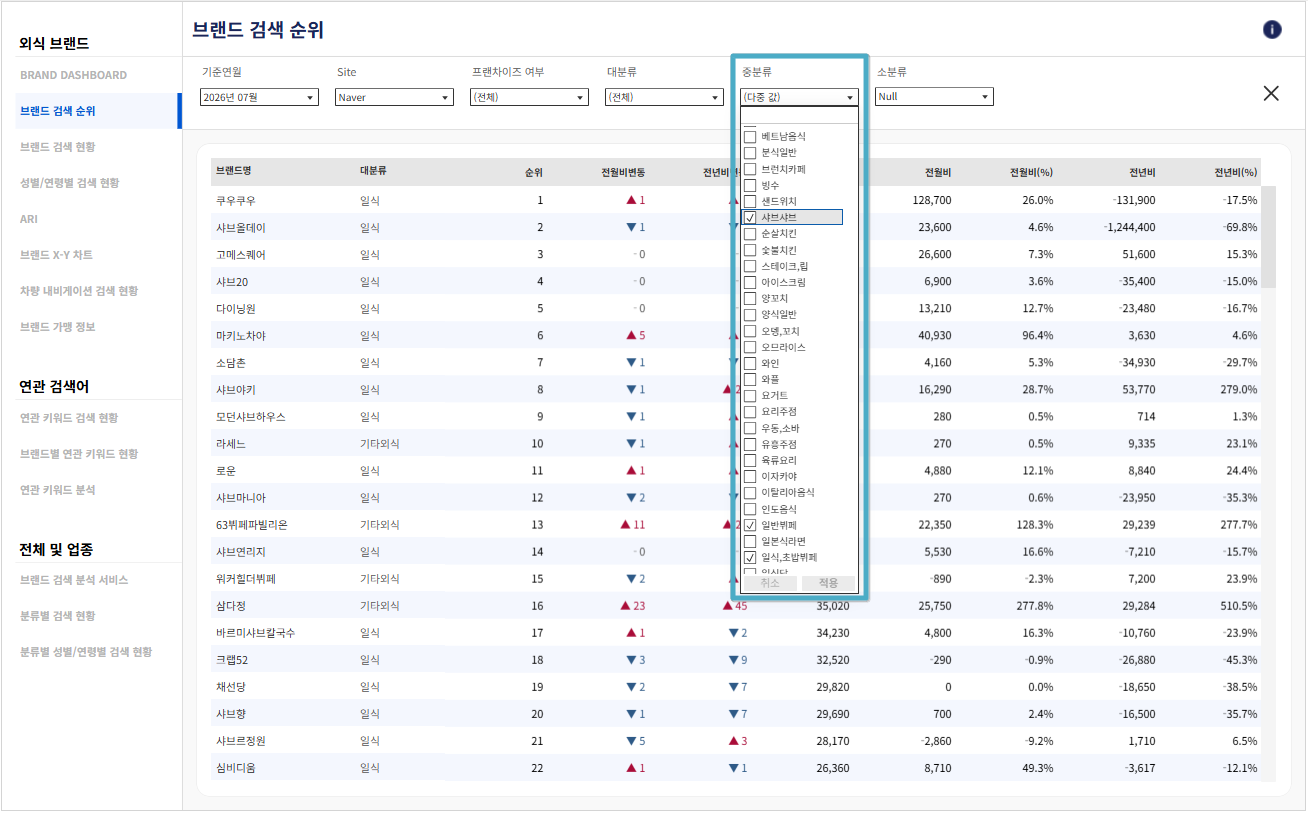Check the 베트남음식 option
The image size is (1308, 814).
tap(750, 136)
